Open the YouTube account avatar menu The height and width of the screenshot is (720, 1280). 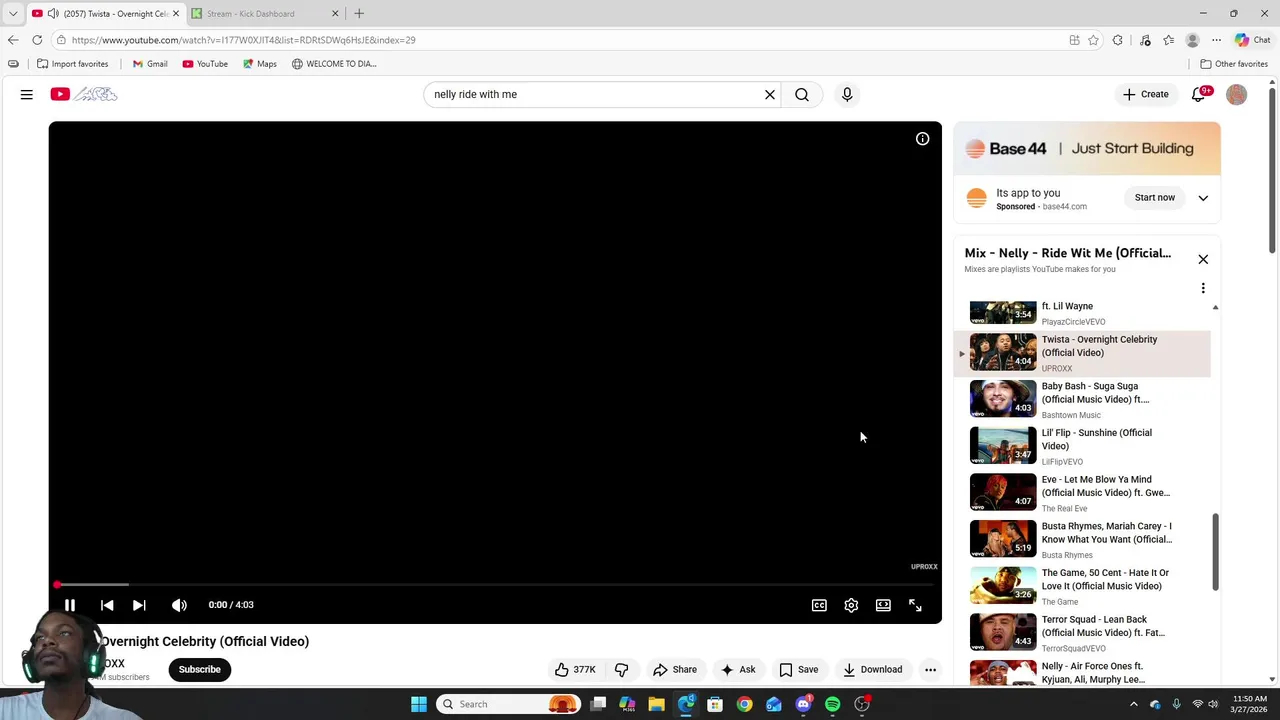pyautogui.click(x=1237, y=94)
